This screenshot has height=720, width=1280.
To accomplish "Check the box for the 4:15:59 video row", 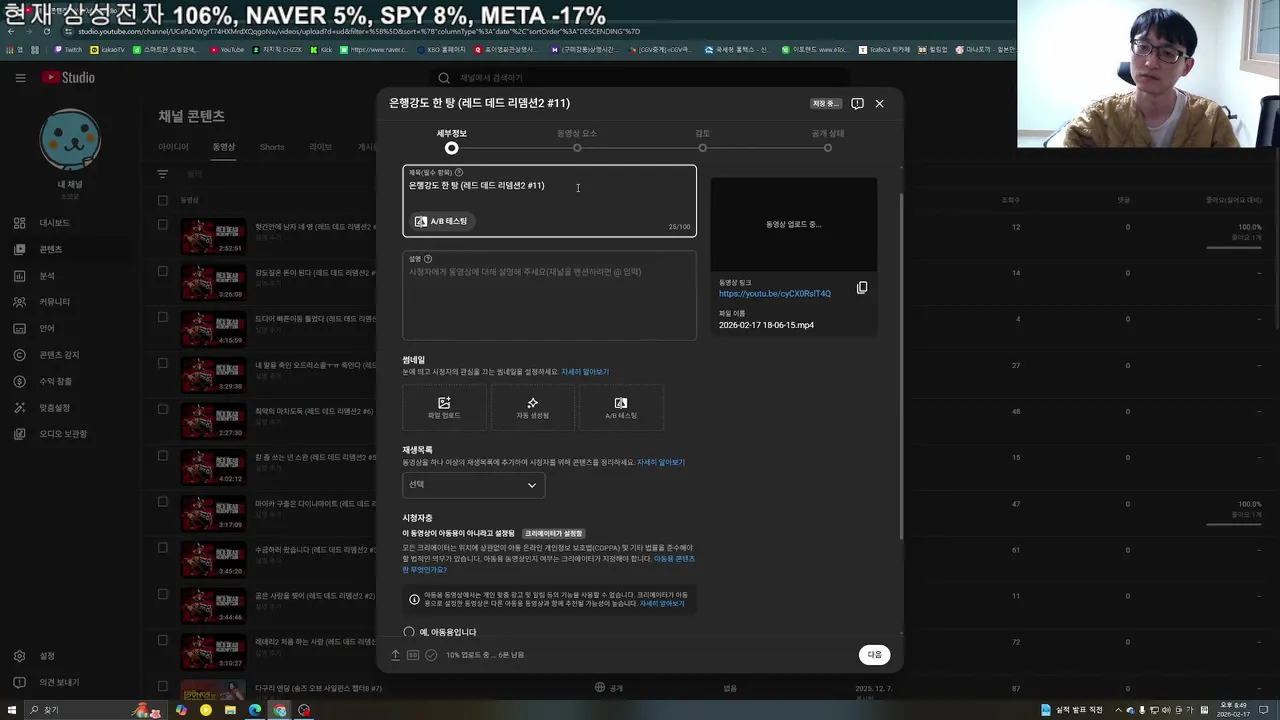I will point(163,317).
